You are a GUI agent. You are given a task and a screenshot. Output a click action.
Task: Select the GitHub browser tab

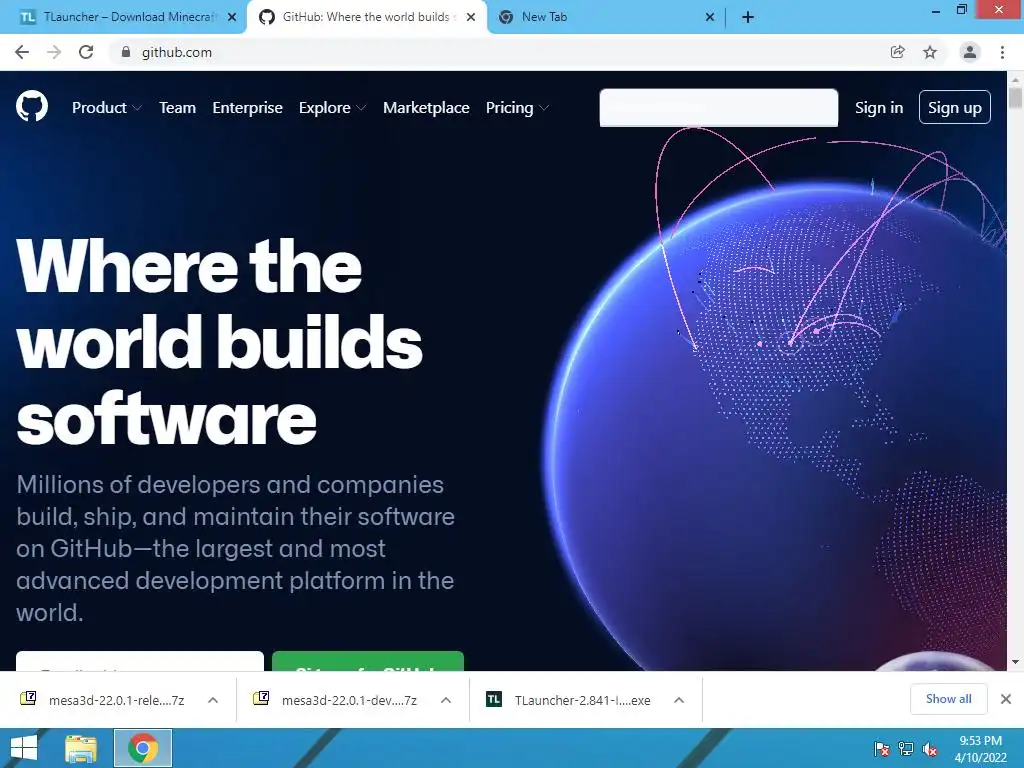tap(366, 17)
